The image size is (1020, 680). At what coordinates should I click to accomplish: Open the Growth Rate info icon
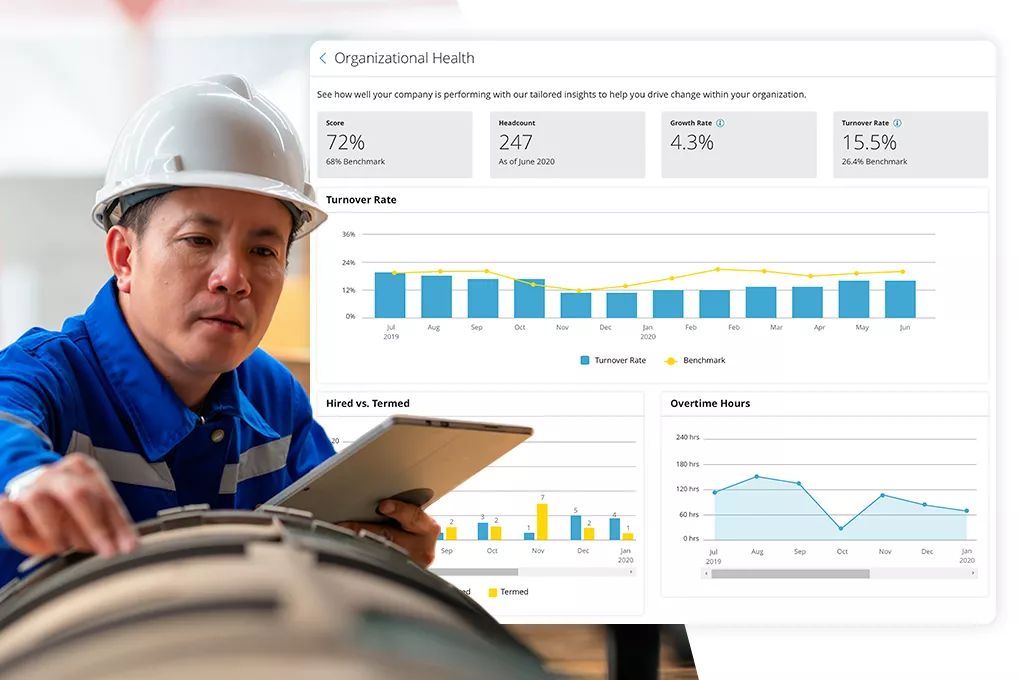tap(720, 123)
